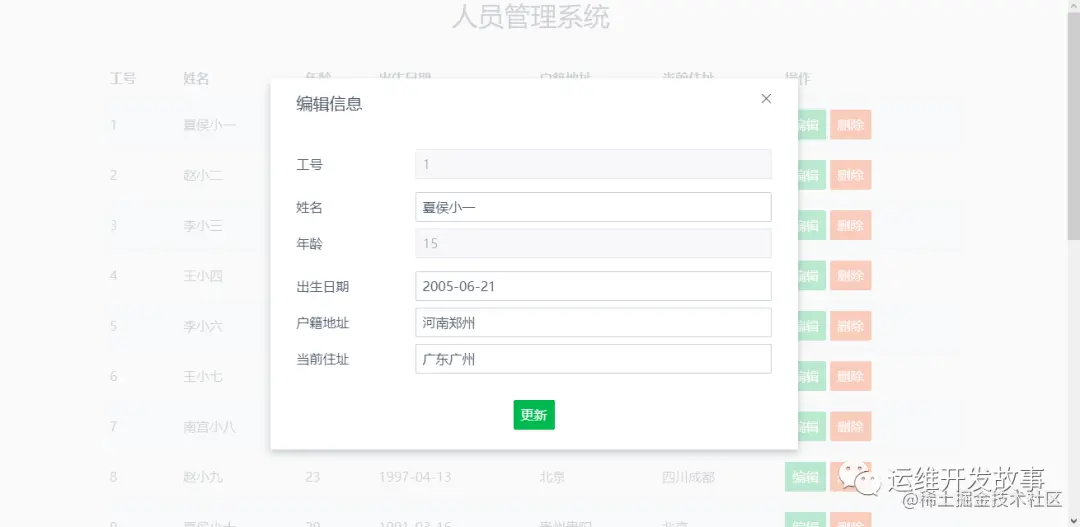Click name cell 南宫小八
The height and width of the screenshot is (527, 1080).
(209, 426)
